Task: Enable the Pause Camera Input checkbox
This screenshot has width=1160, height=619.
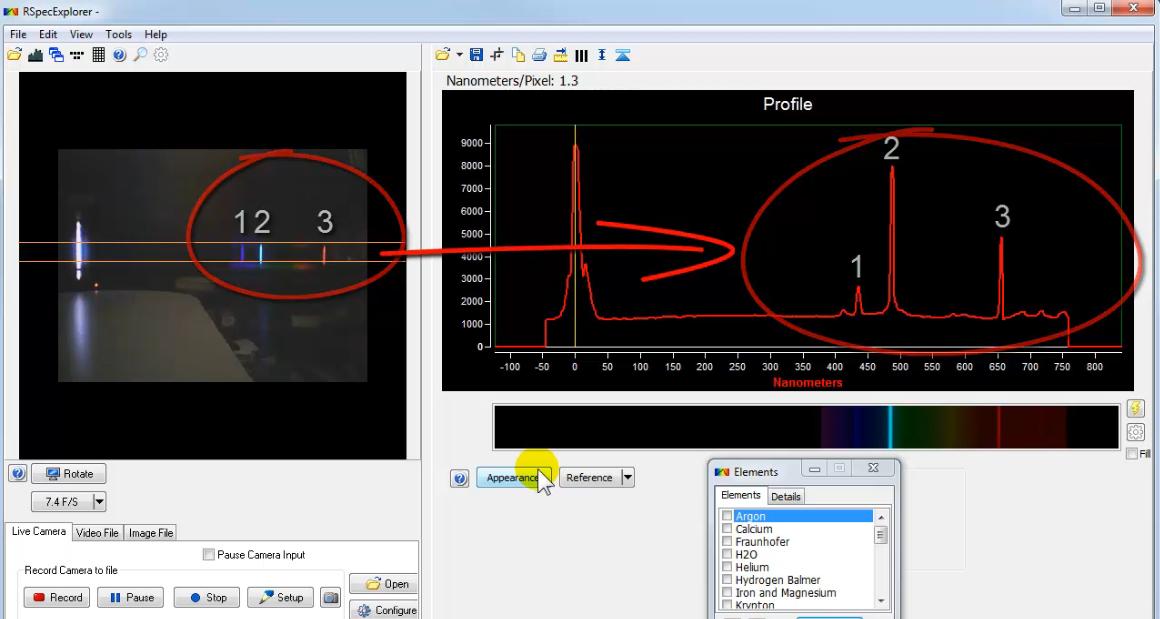Action: pyautogui.click(x=209, y=555)
